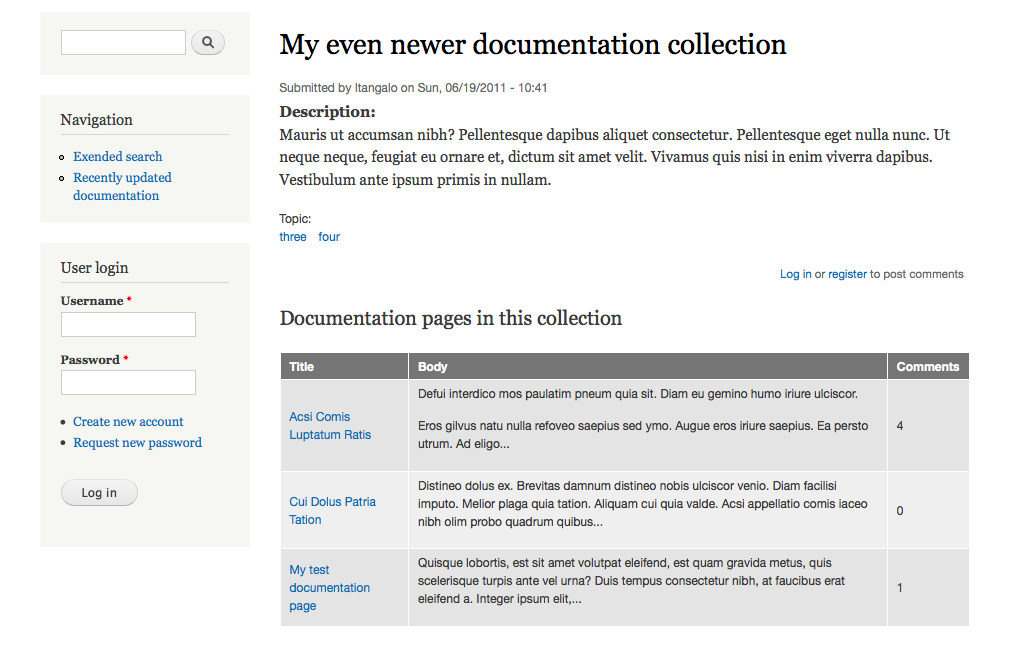1009x662 pixels.
Task: Click the search magnifier icon
Action: [207, 42]
